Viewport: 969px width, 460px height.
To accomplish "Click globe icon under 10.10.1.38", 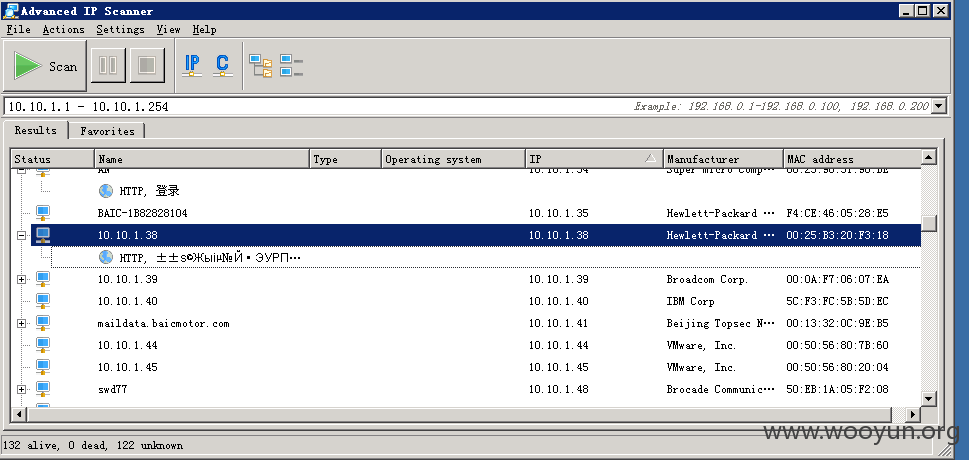I will (106, 257).
